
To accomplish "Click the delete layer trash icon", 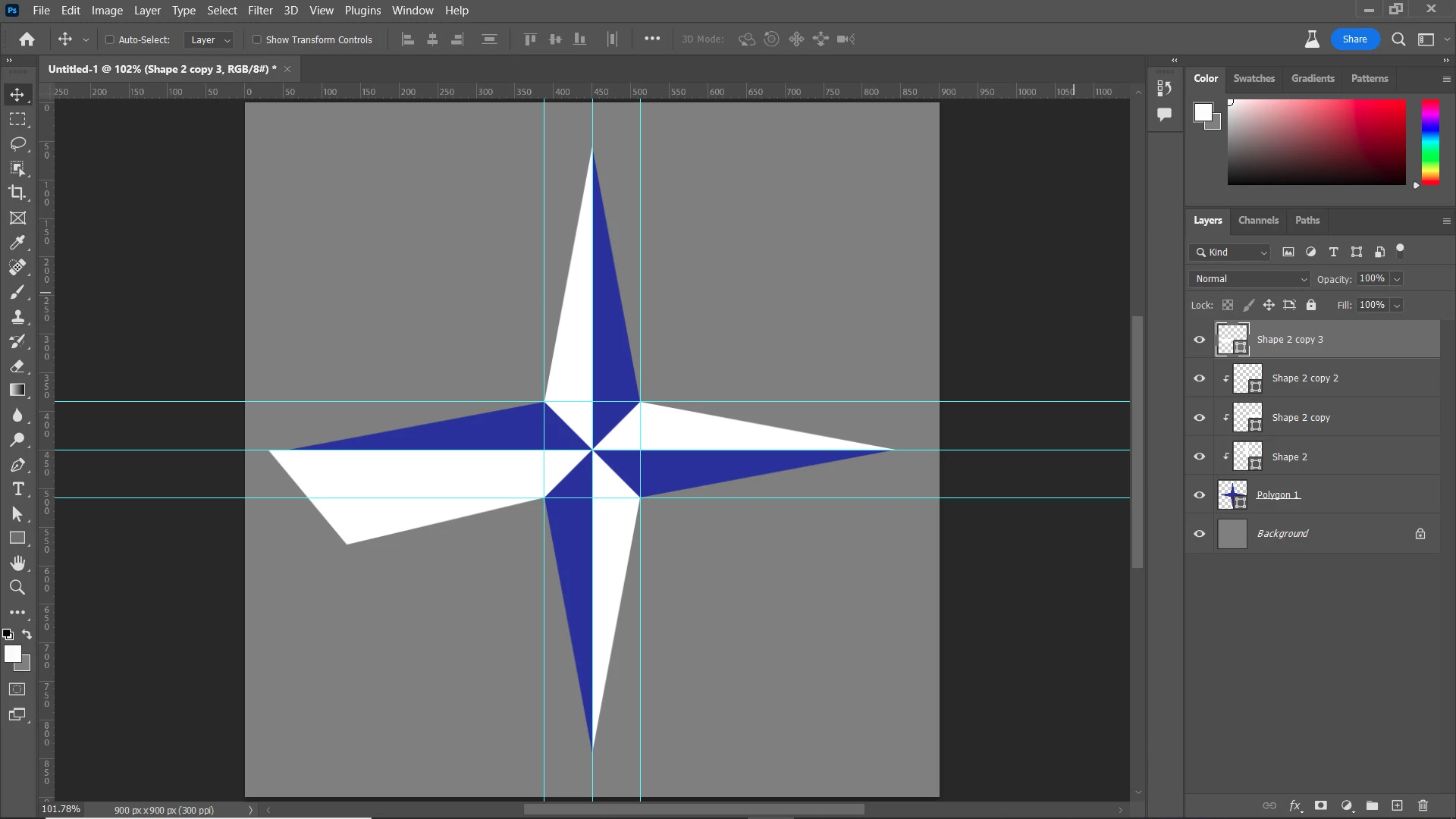I will click(1423, 805).
